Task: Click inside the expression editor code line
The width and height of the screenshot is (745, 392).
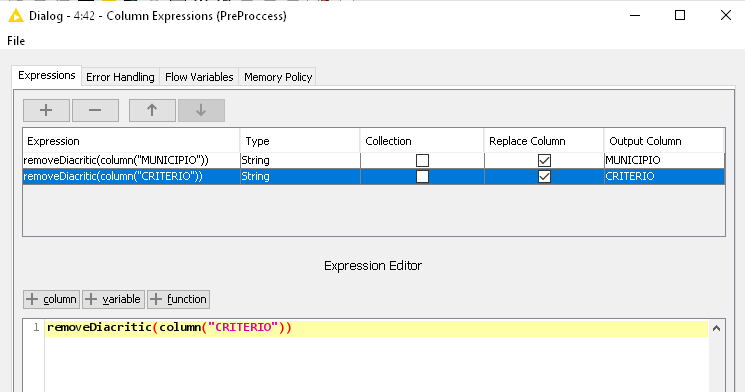Action: pos(376,328)
